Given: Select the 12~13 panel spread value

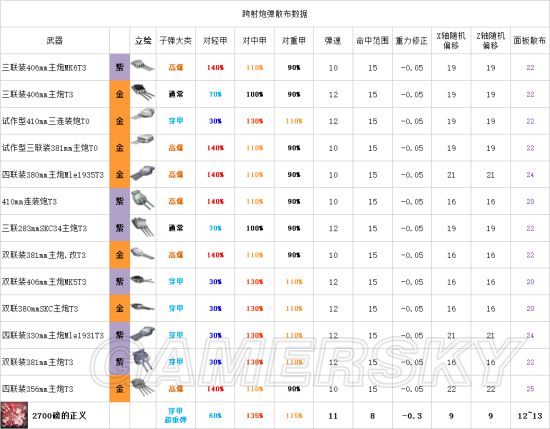Looking at the screenshot, I should click(530, 416).
